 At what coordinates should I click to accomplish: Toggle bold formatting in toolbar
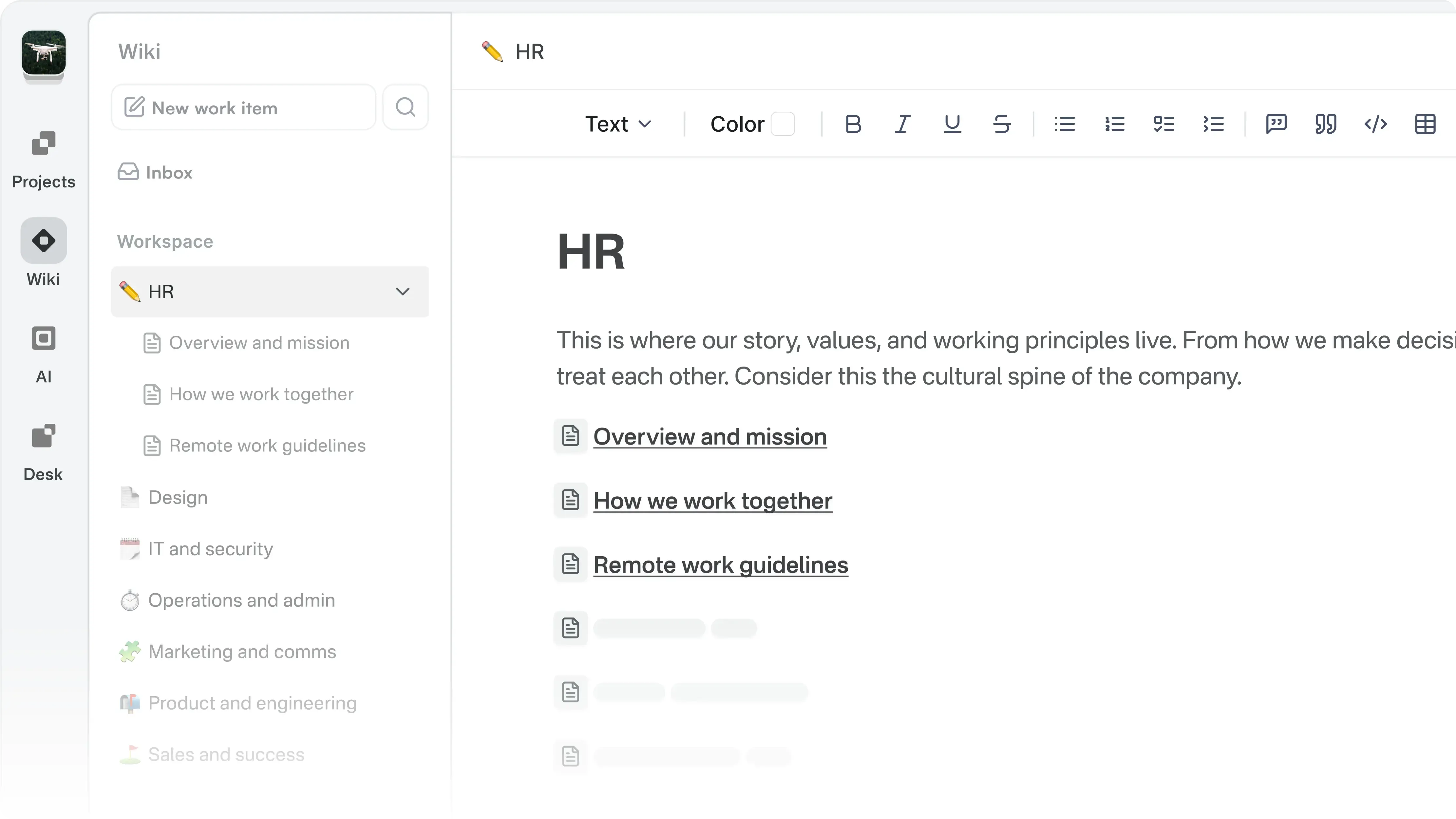(853, 124)
